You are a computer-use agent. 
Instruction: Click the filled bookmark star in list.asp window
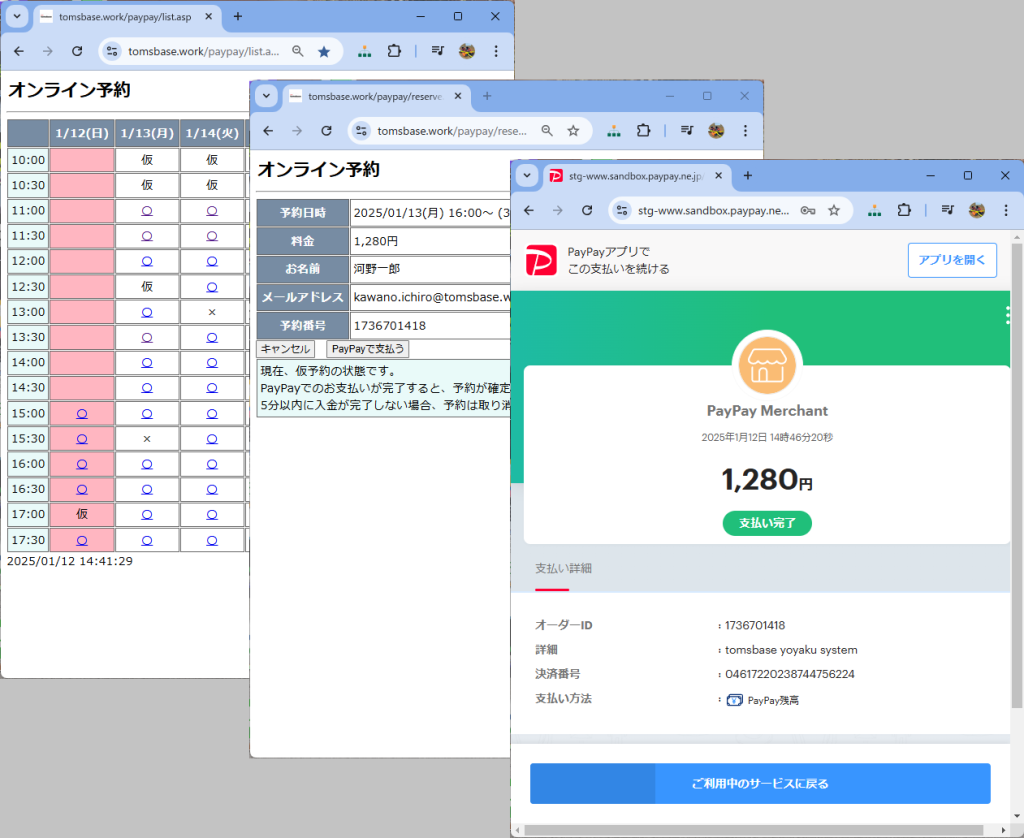[x=324, y=51]
